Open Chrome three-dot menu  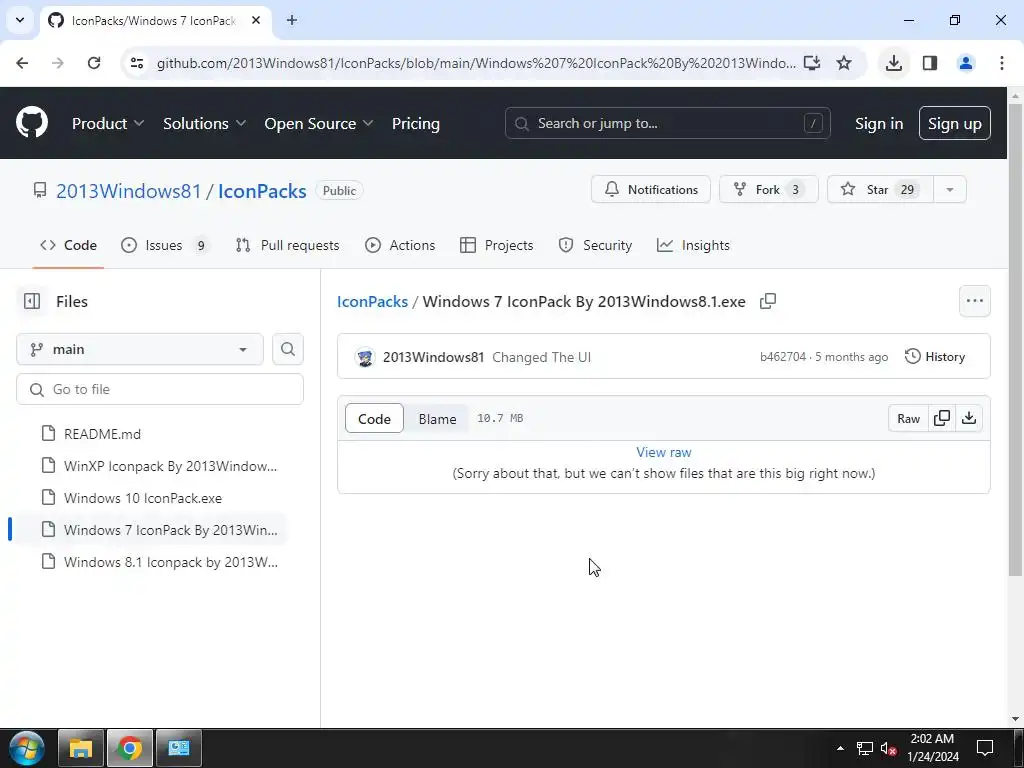pyautogui.click(x=1001, y=63)
